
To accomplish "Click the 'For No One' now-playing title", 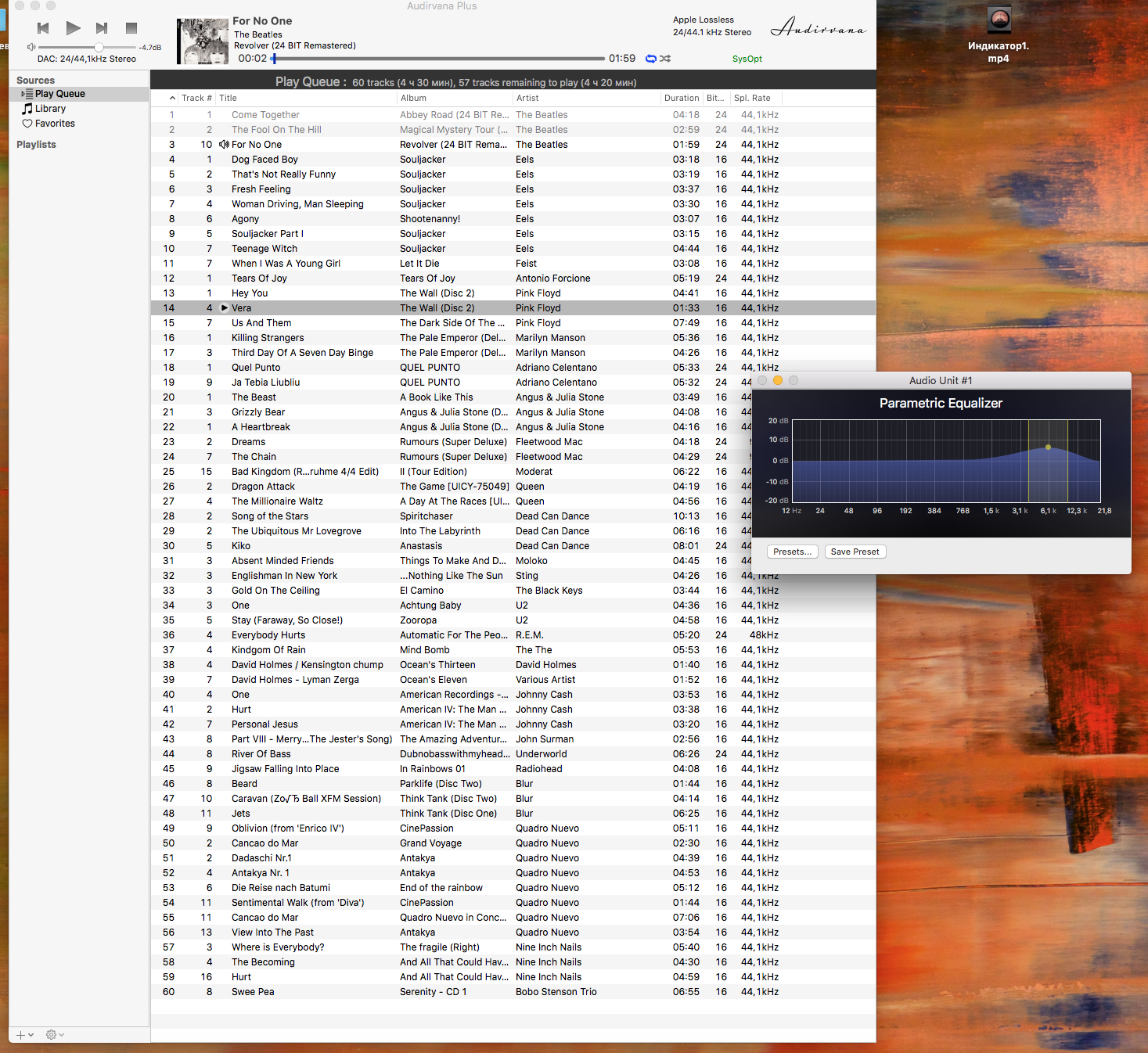I will pos(262,21).
